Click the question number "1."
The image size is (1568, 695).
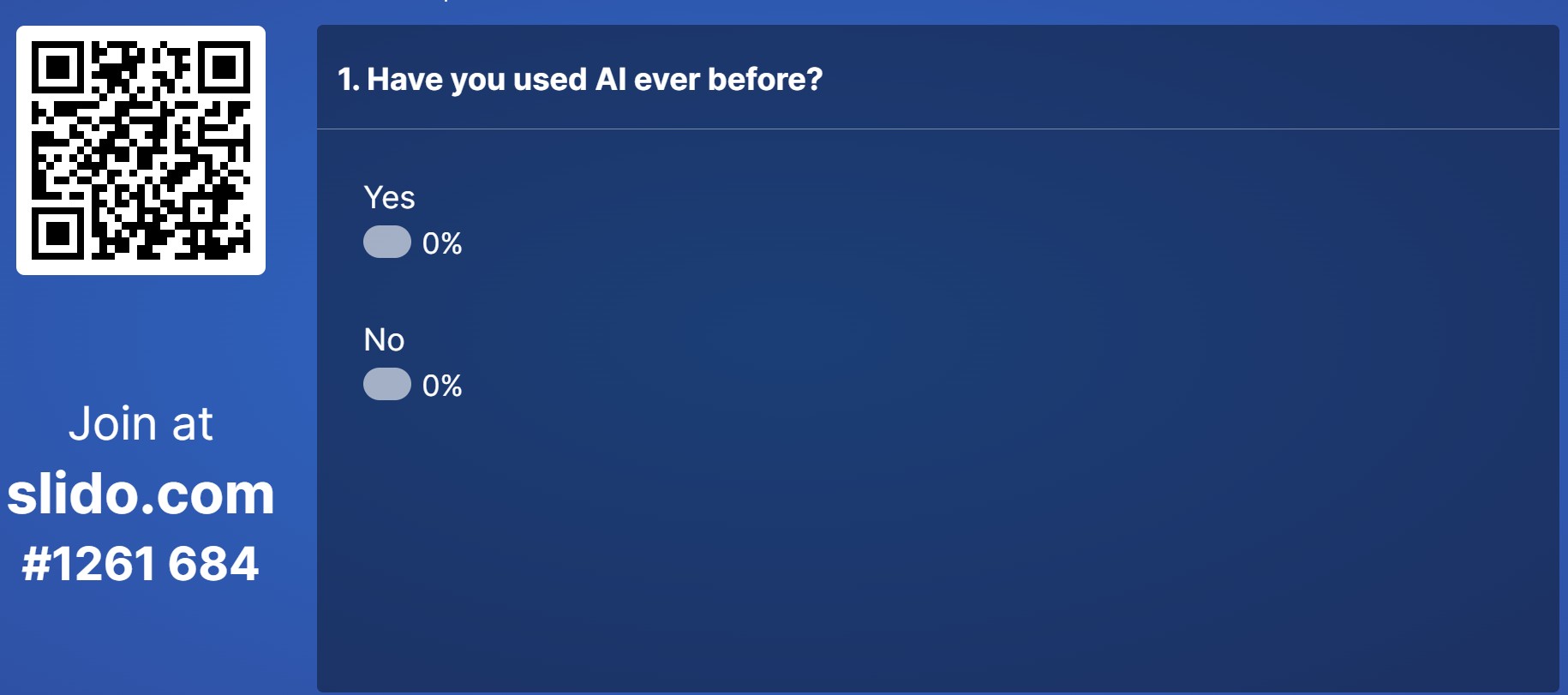coord(348,80)
